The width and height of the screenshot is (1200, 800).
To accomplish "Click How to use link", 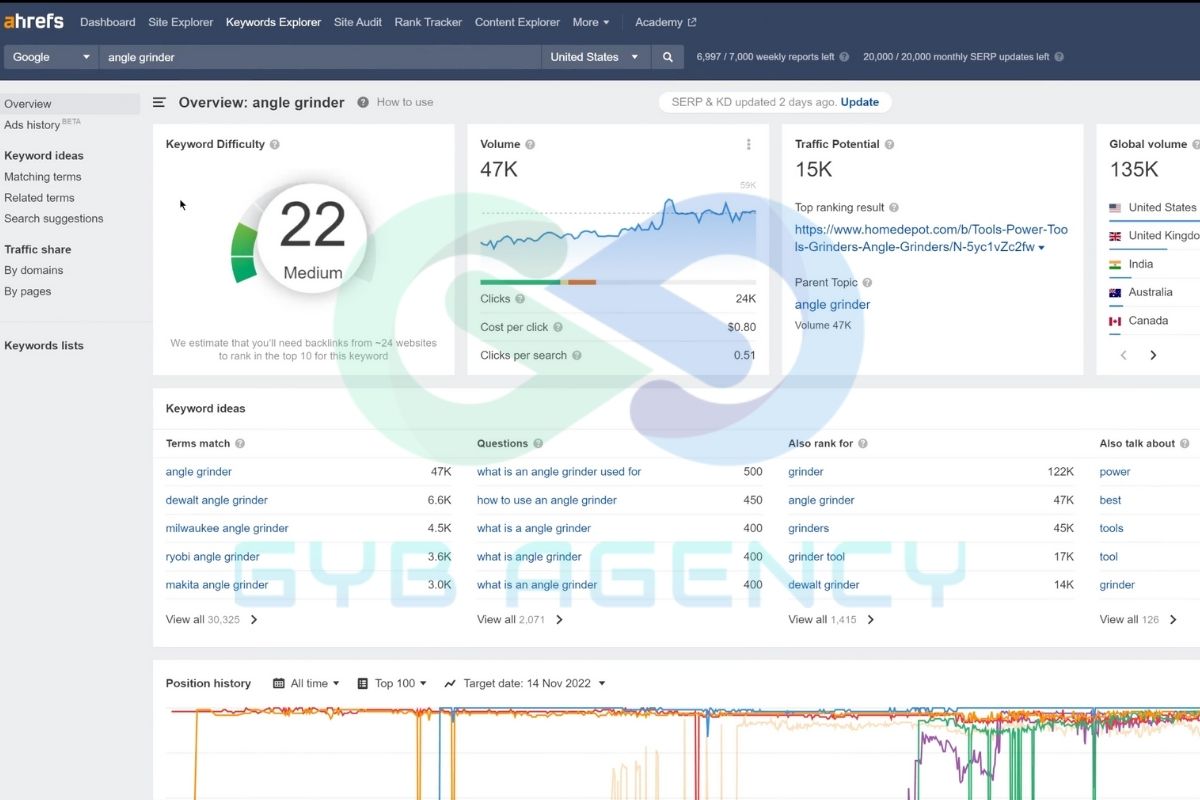I will point(405,102).
